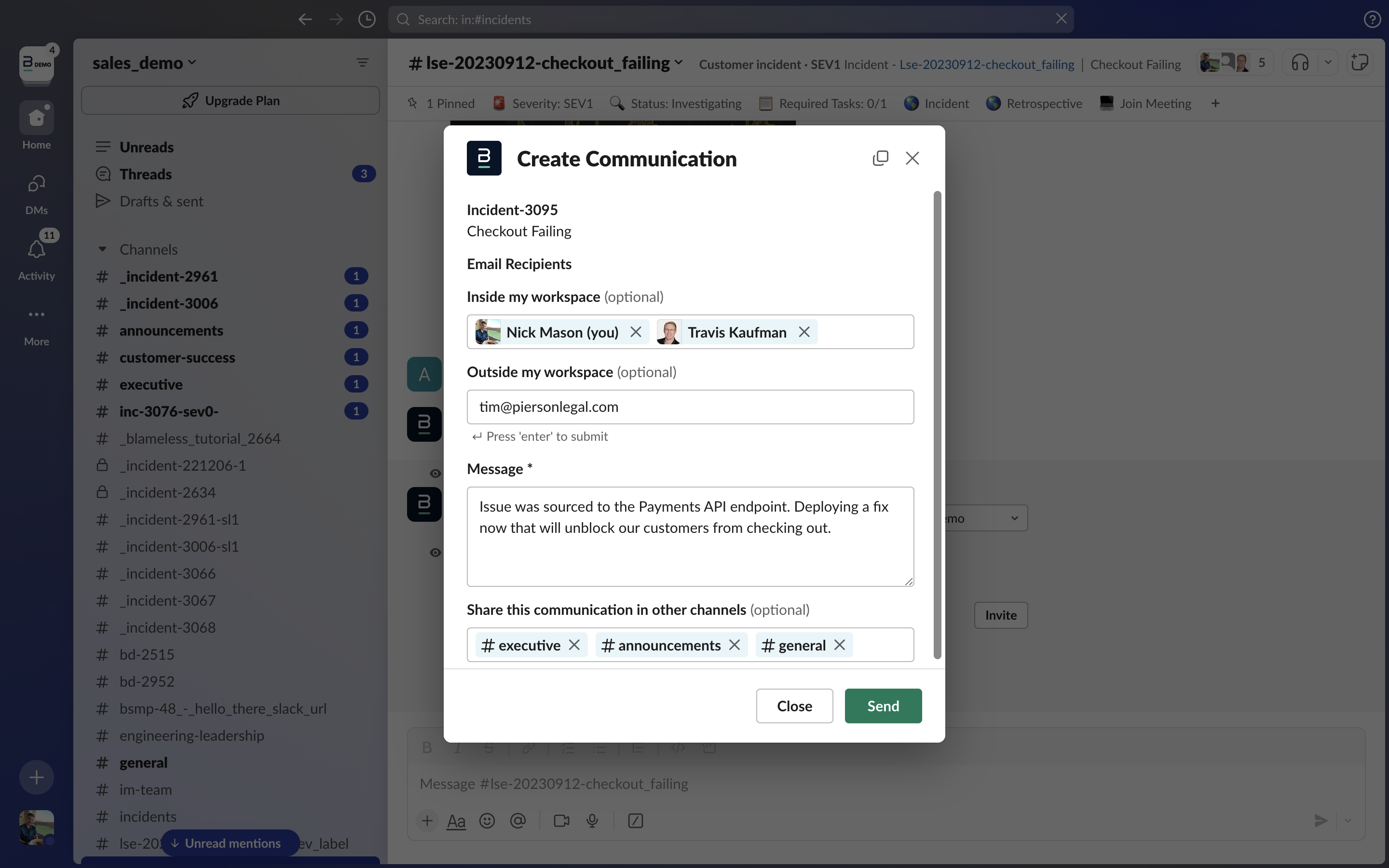Open the canvas icon in channel header
1389x868 pixels.
click(x=1359, y=63)
